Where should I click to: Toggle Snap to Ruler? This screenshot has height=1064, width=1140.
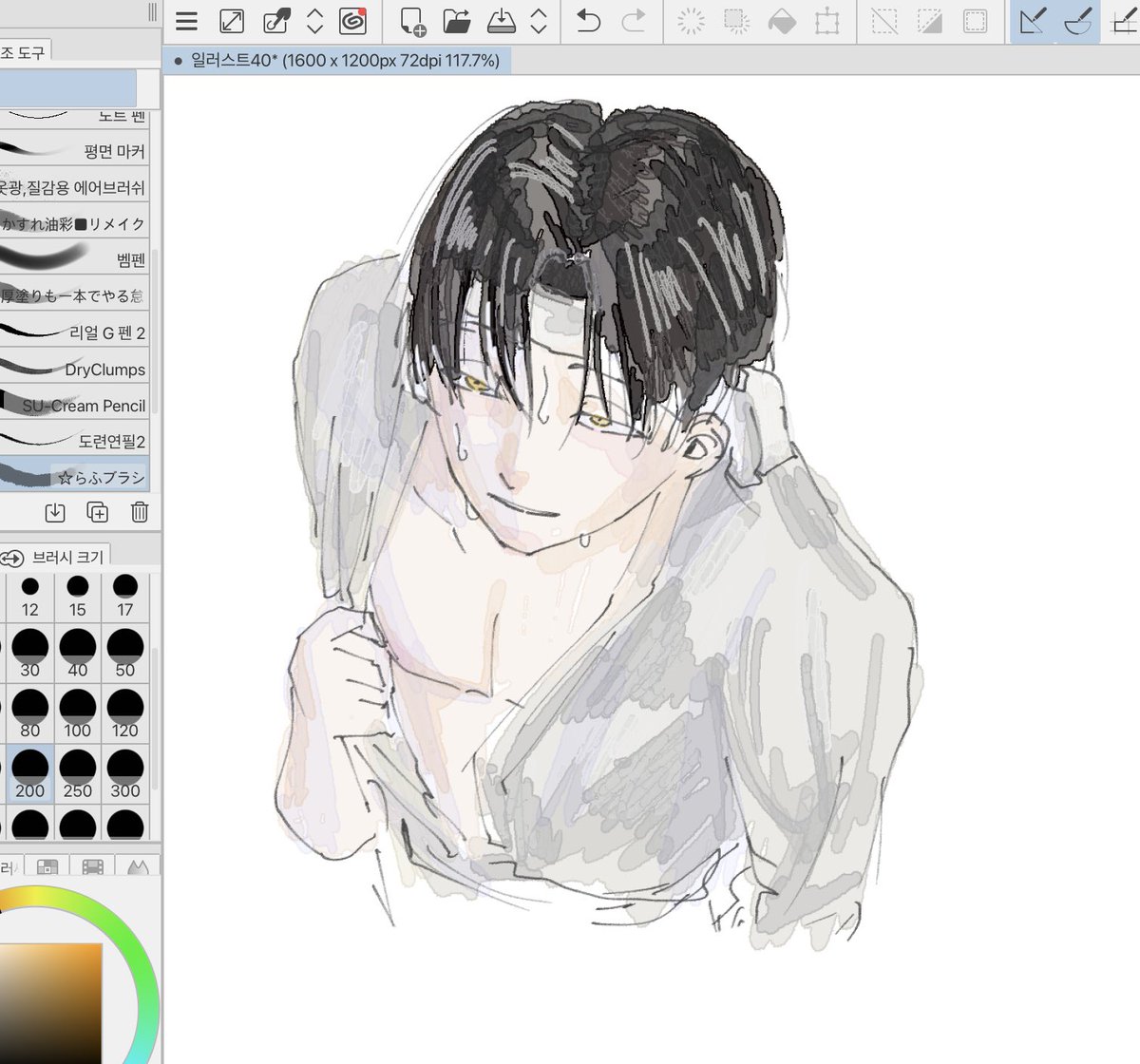pyautogui.click(x=1033, y=21)
